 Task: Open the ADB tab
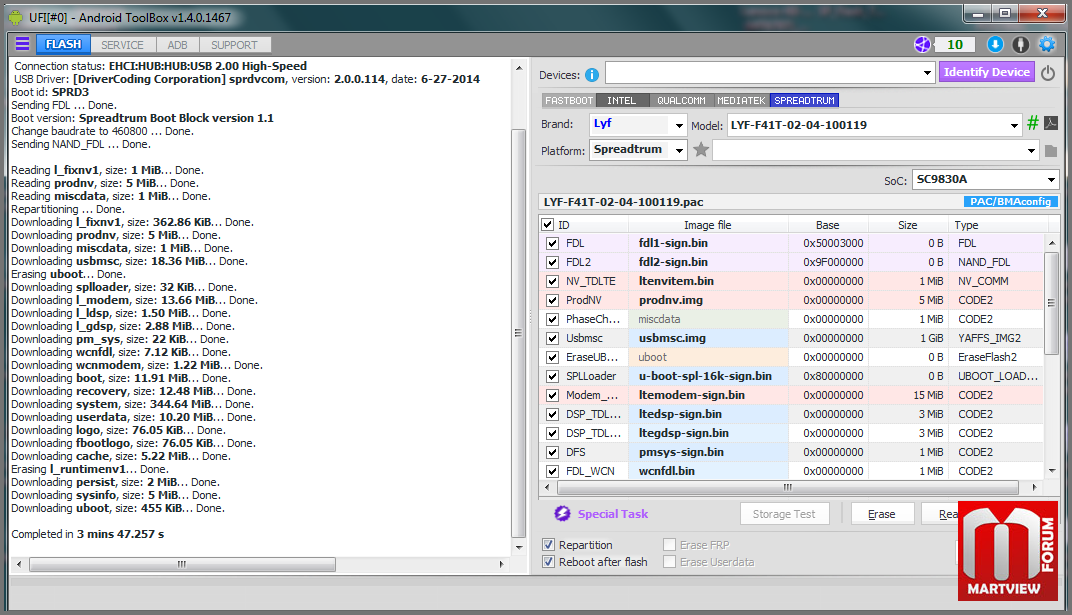click(x=177, y=45)
